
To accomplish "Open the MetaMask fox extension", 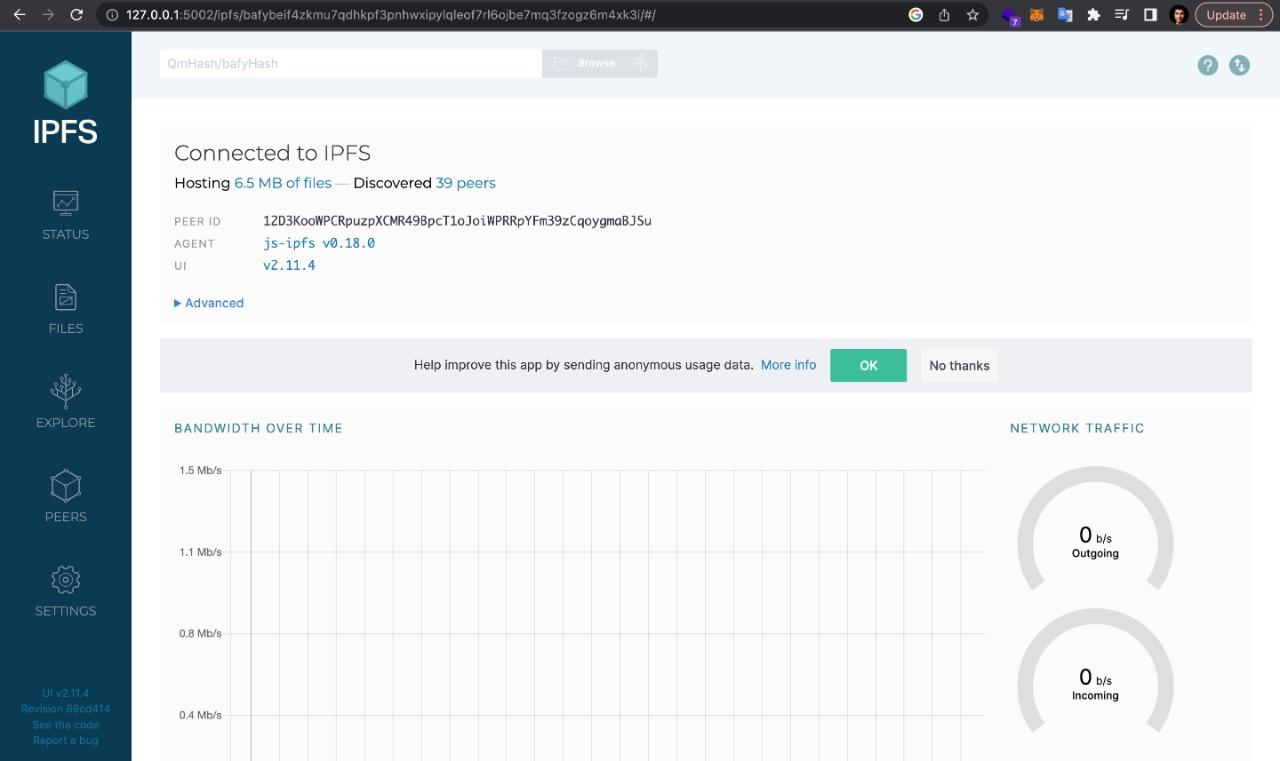I will pos(1037,15).
